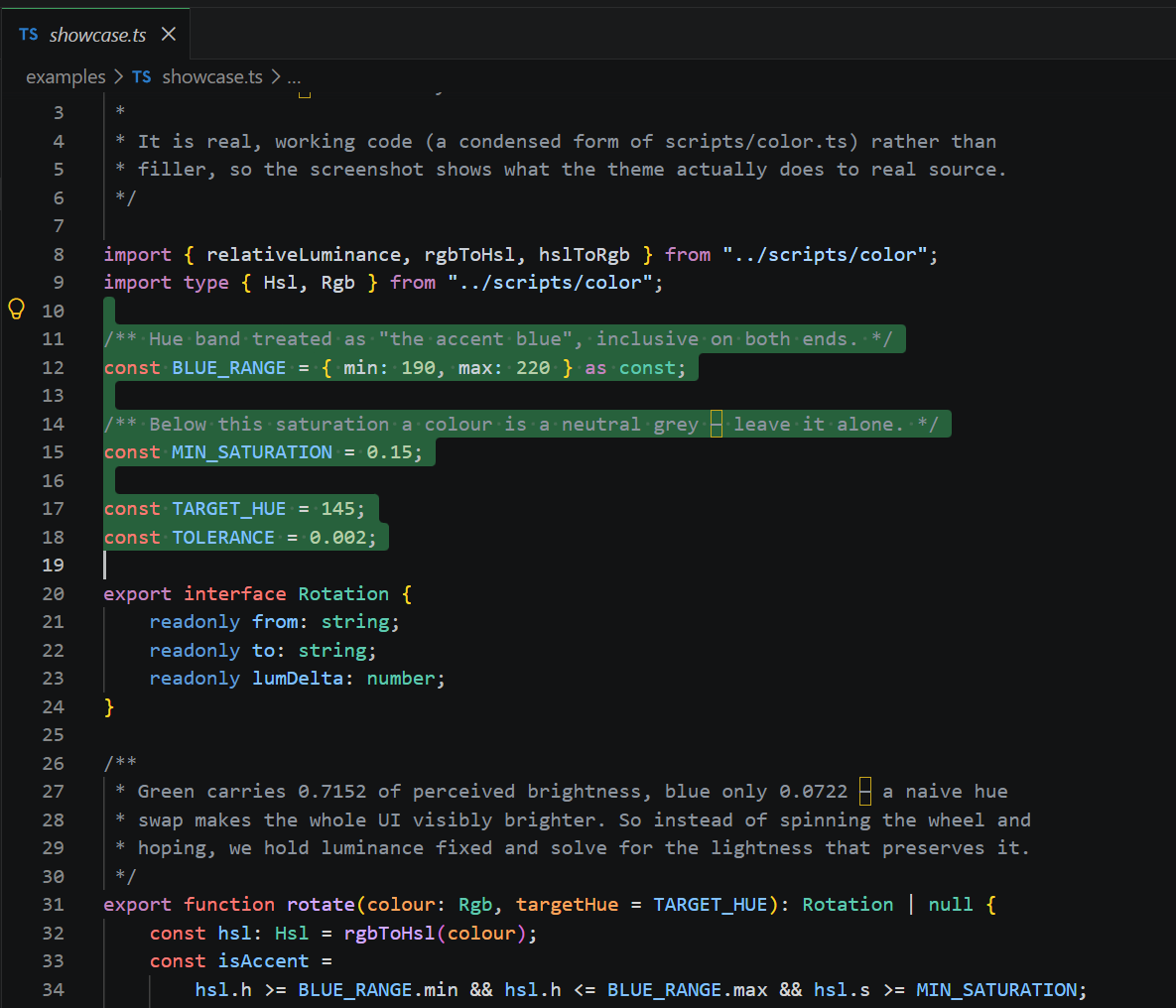
Task: Click the TOLERANCE constant on line 18
Action: pyautogui.click(x=222, y=538)
